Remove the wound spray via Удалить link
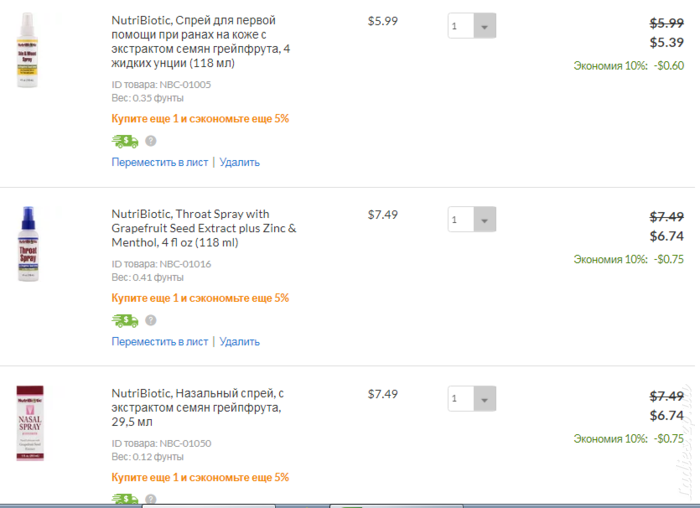 click(x=239, y=162)
